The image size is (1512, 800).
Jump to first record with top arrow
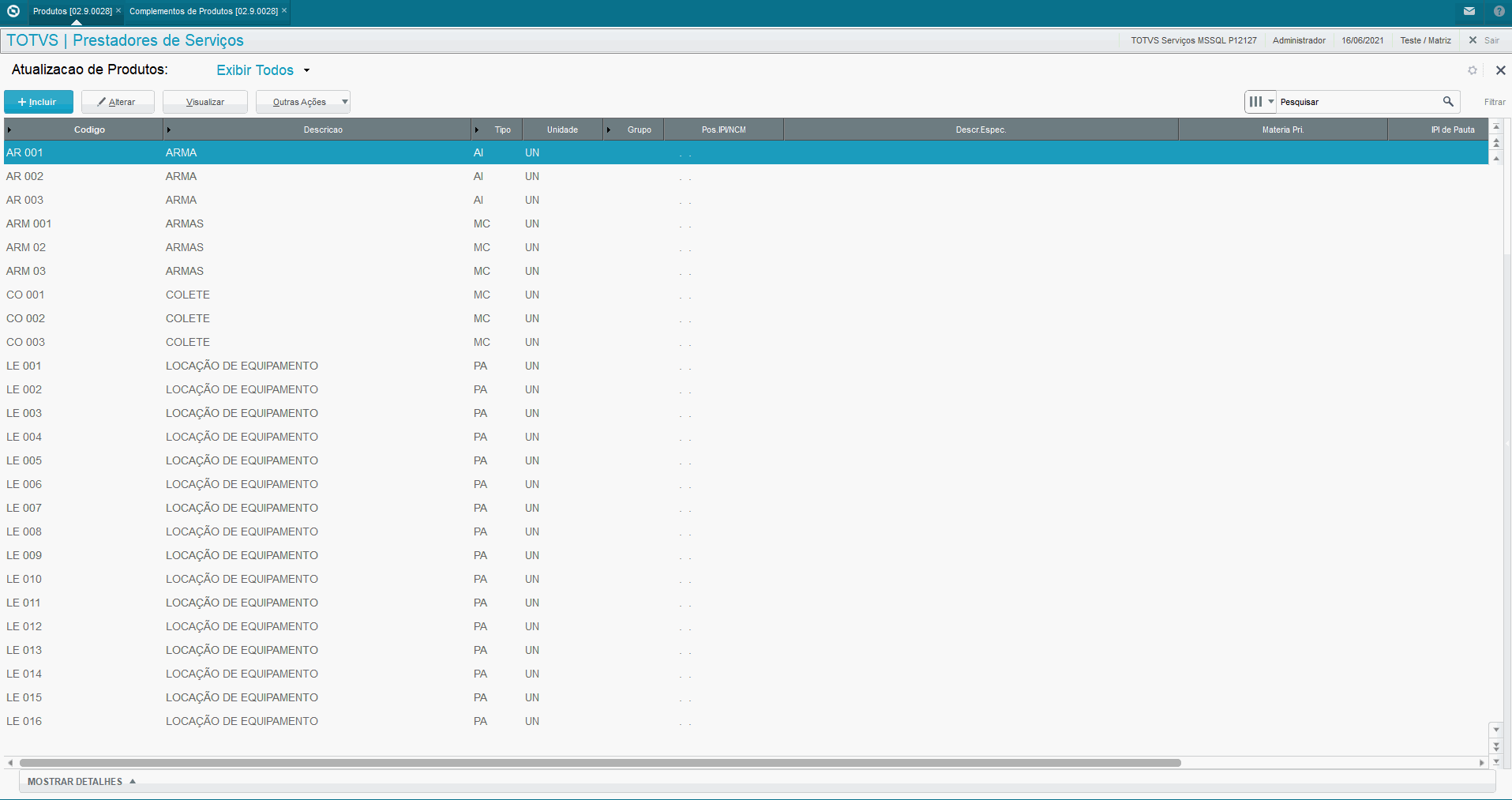(1496, 126)
